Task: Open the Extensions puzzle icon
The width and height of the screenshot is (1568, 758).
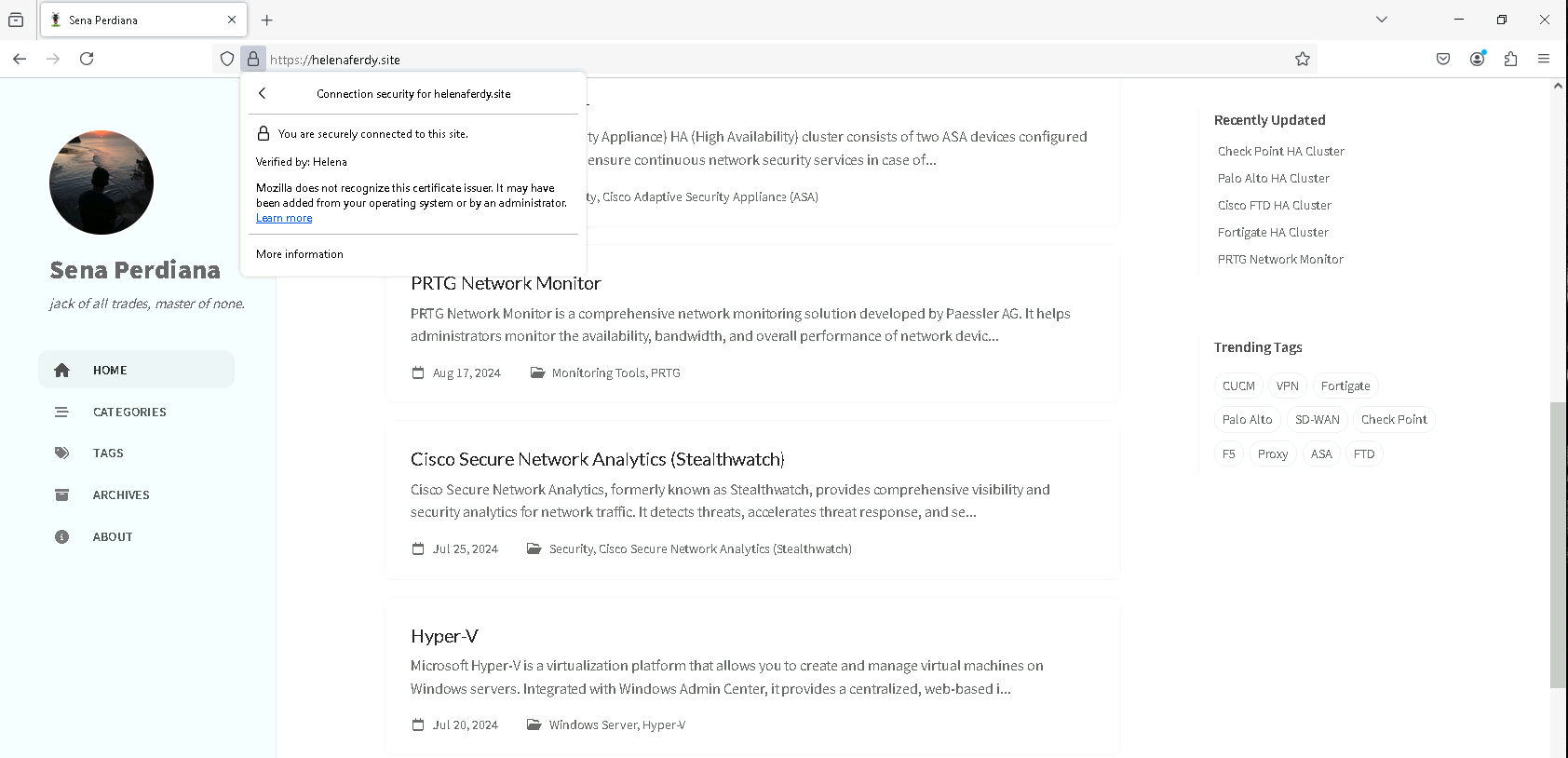Action: pyautogui.click(x=1510, y=59)
